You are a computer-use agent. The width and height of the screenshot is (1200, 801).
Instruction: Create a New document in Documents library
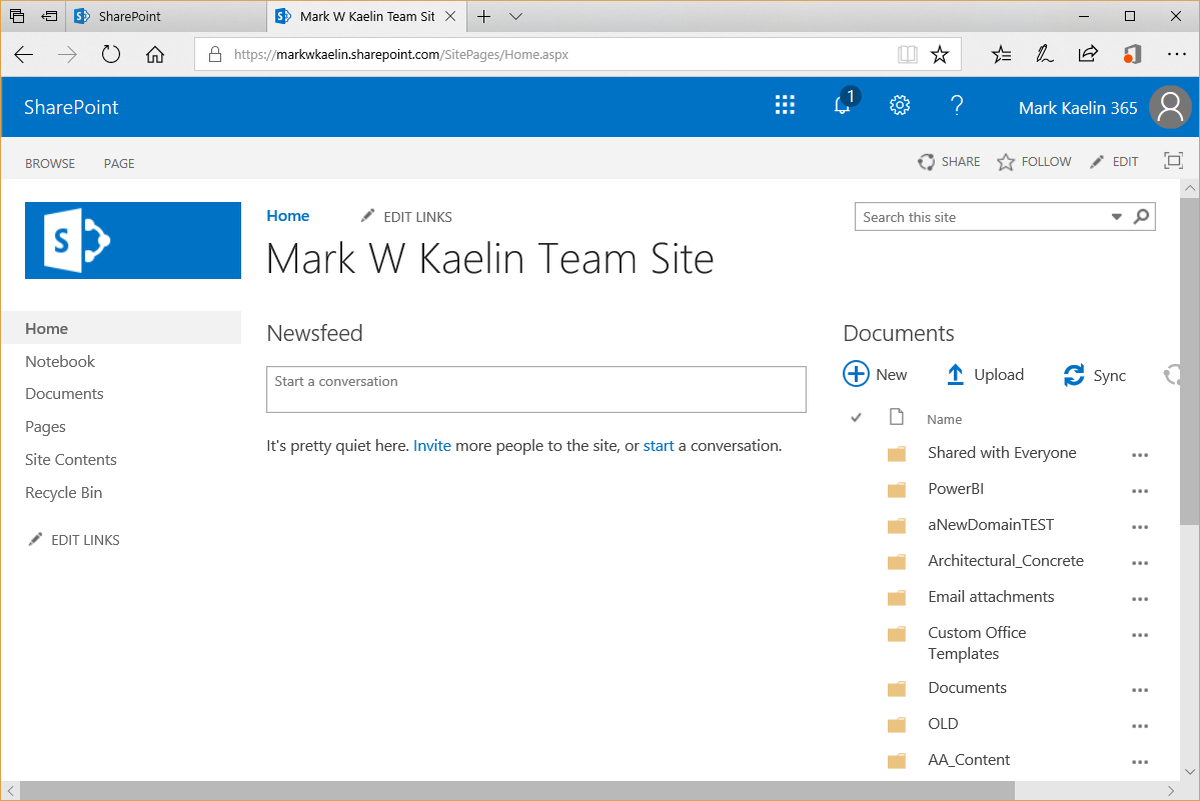click(876, 374)
